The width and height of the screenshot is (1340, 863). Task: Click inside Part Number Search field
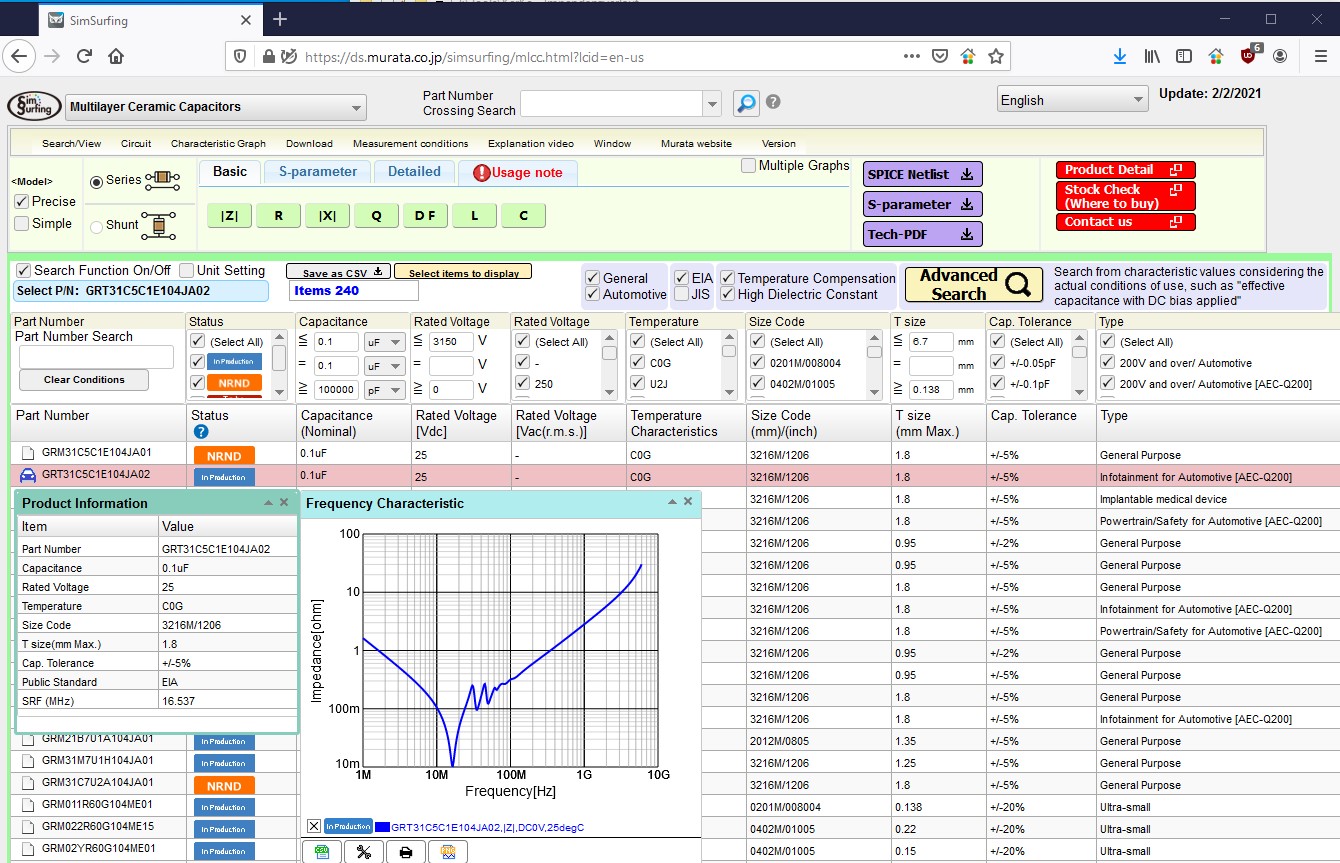(x=96, y=357)
